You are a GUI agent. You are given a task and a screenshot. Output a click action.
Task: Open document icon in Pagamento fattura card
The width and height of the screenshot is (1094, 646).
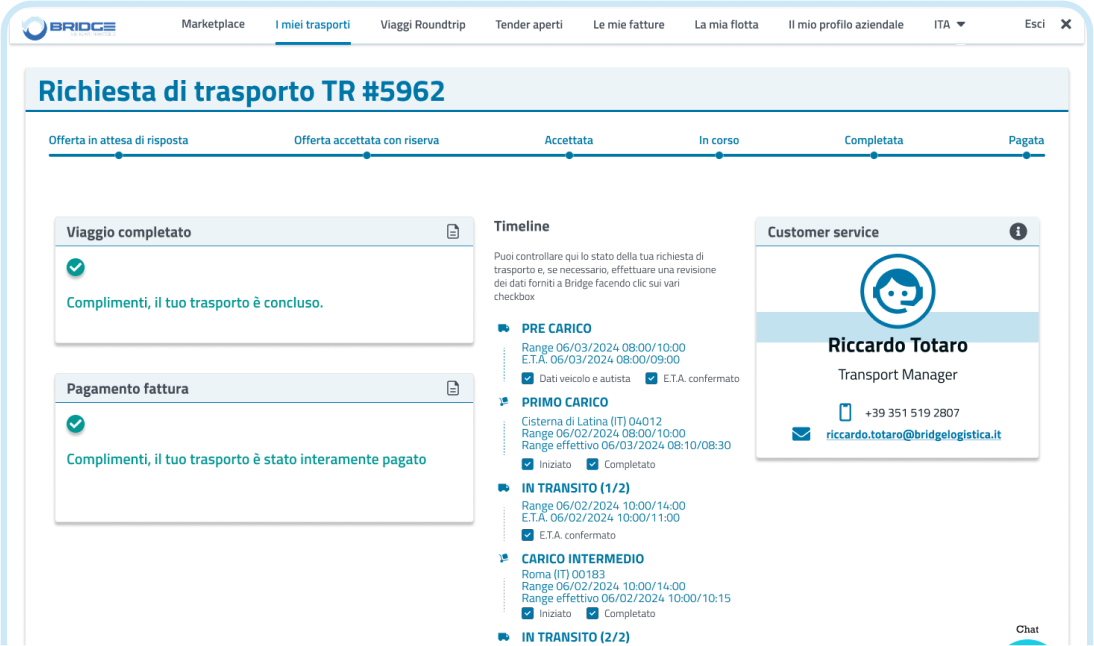(453, 389)
